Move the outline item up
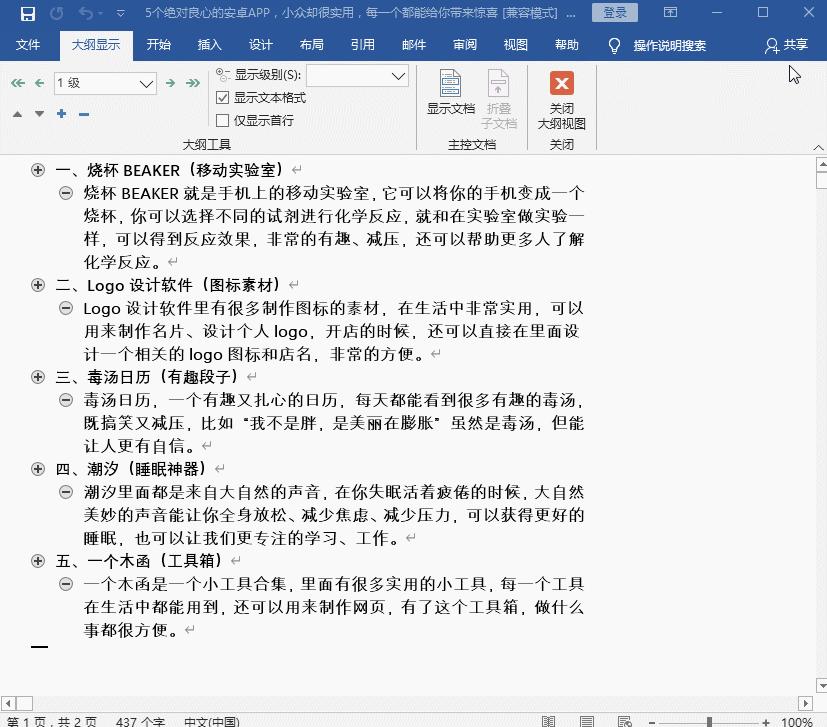 point(15,114)
